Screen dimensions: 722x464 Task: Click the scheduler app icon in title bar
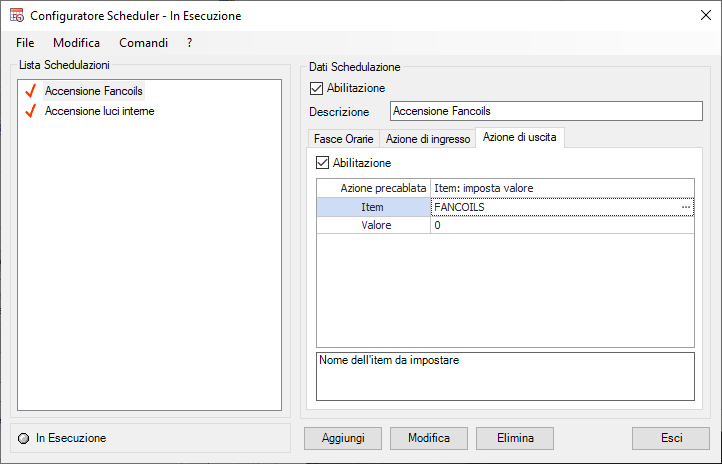pos(15,16)
